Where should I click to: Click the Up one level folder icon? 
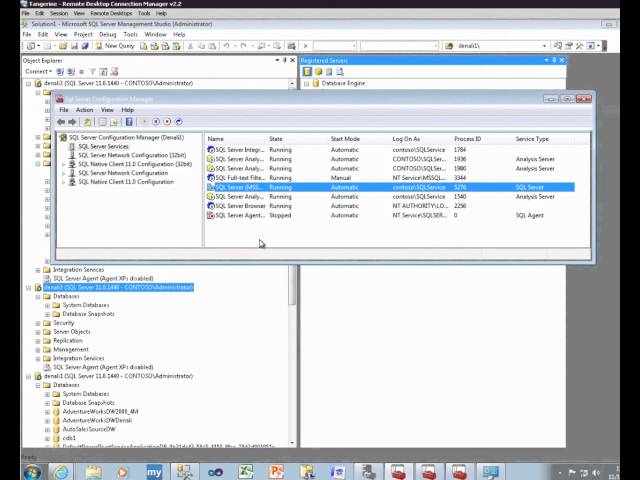[87, 122]
